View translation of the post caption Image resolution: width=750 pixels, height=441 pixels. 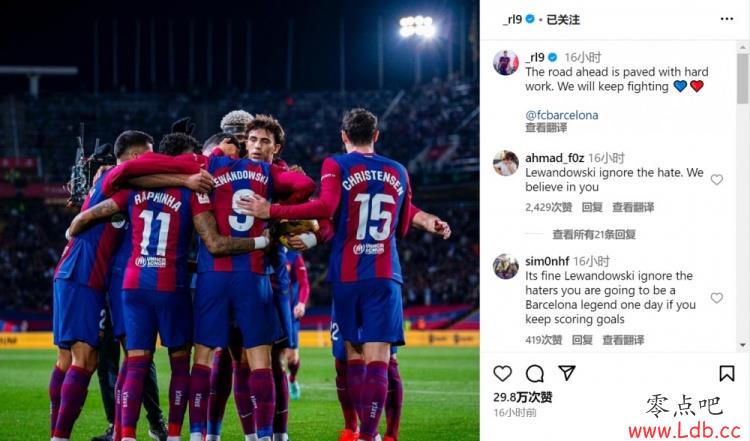(x=546, y=128)
